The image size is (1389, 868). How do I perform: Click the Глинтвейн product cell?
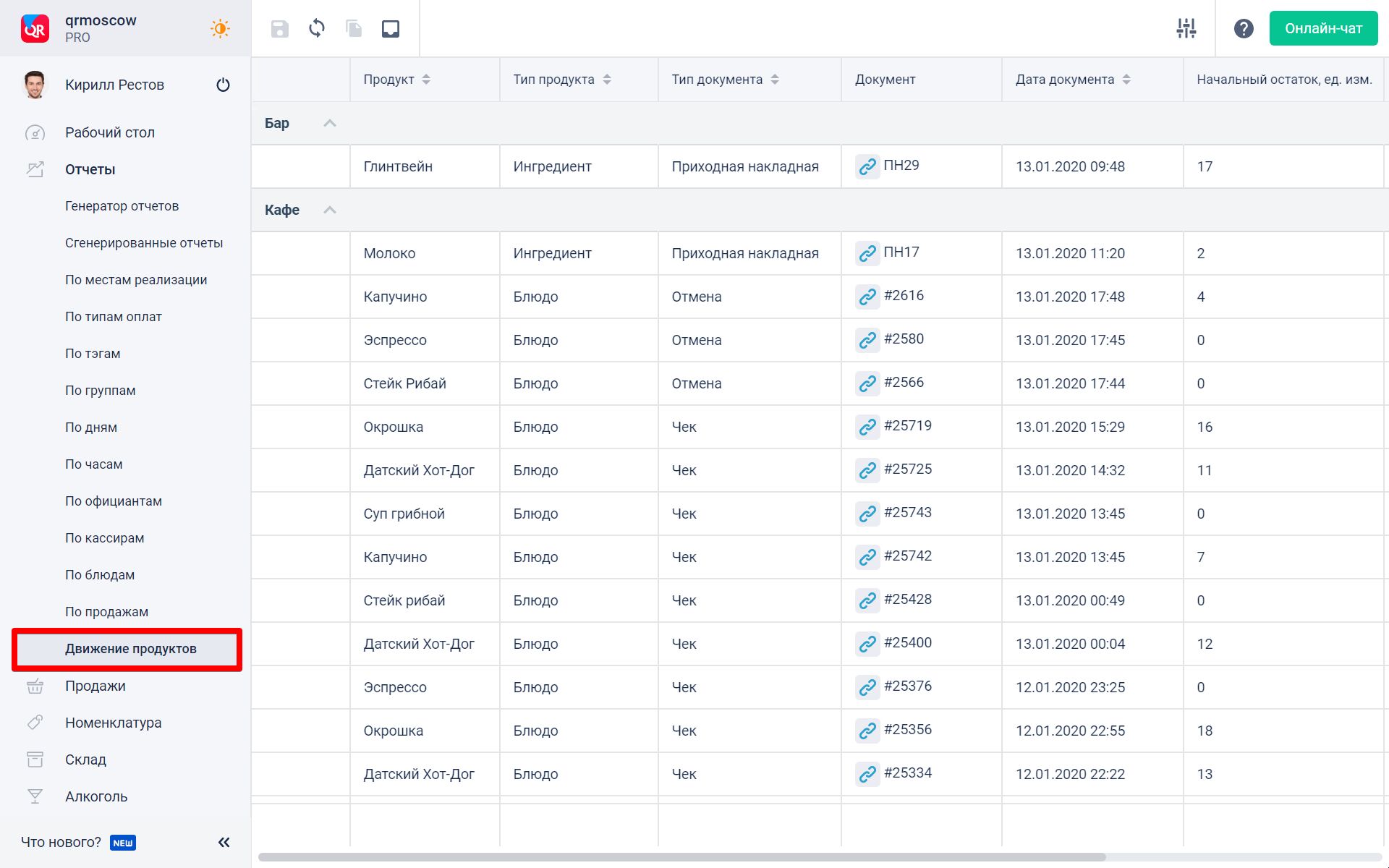tap(425, 166)
